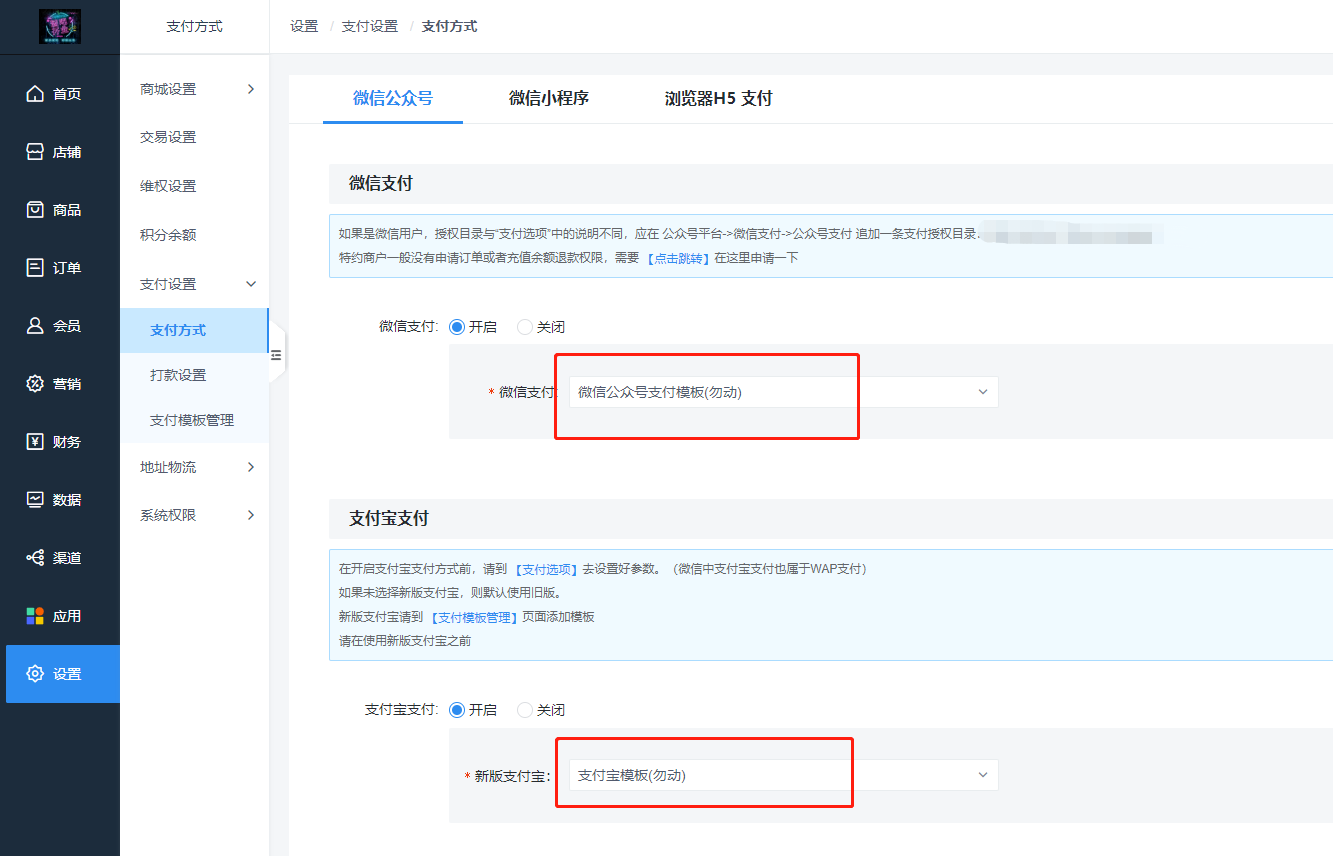
Task: Click the marketing icon beside 营销
Action: [35, 384]
